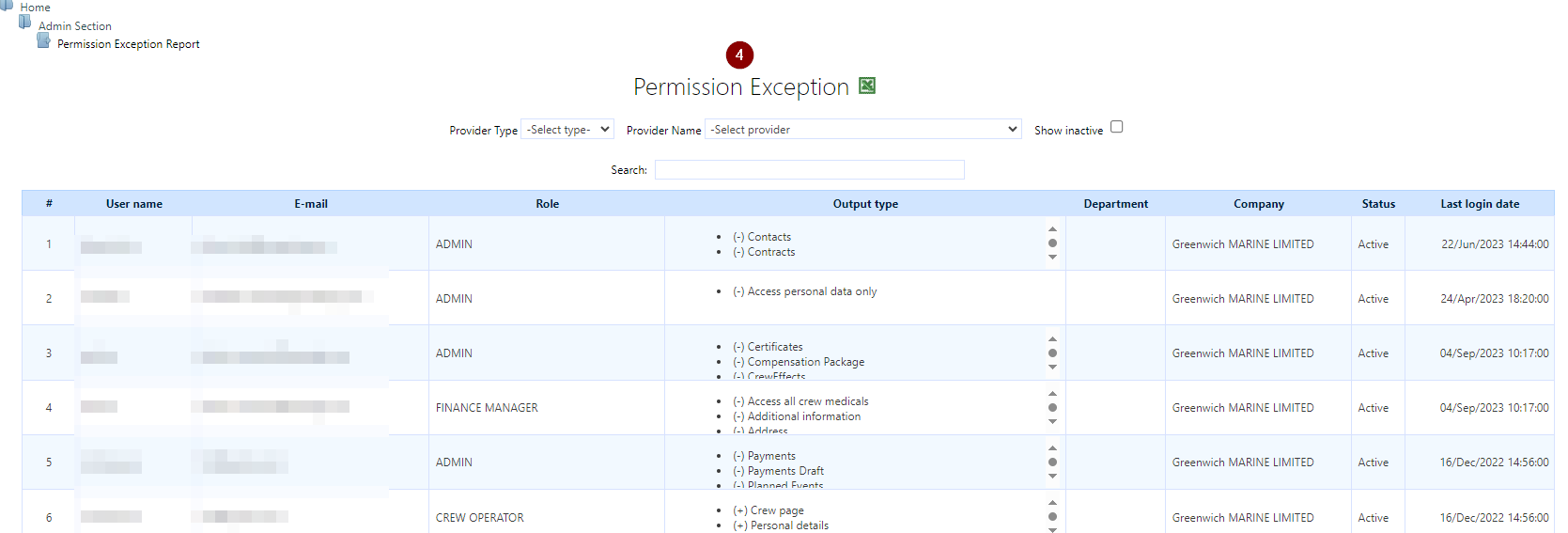Click the Home breadcrumb book icon
This screenshot has height=533, width=1568.
point(7,5)
